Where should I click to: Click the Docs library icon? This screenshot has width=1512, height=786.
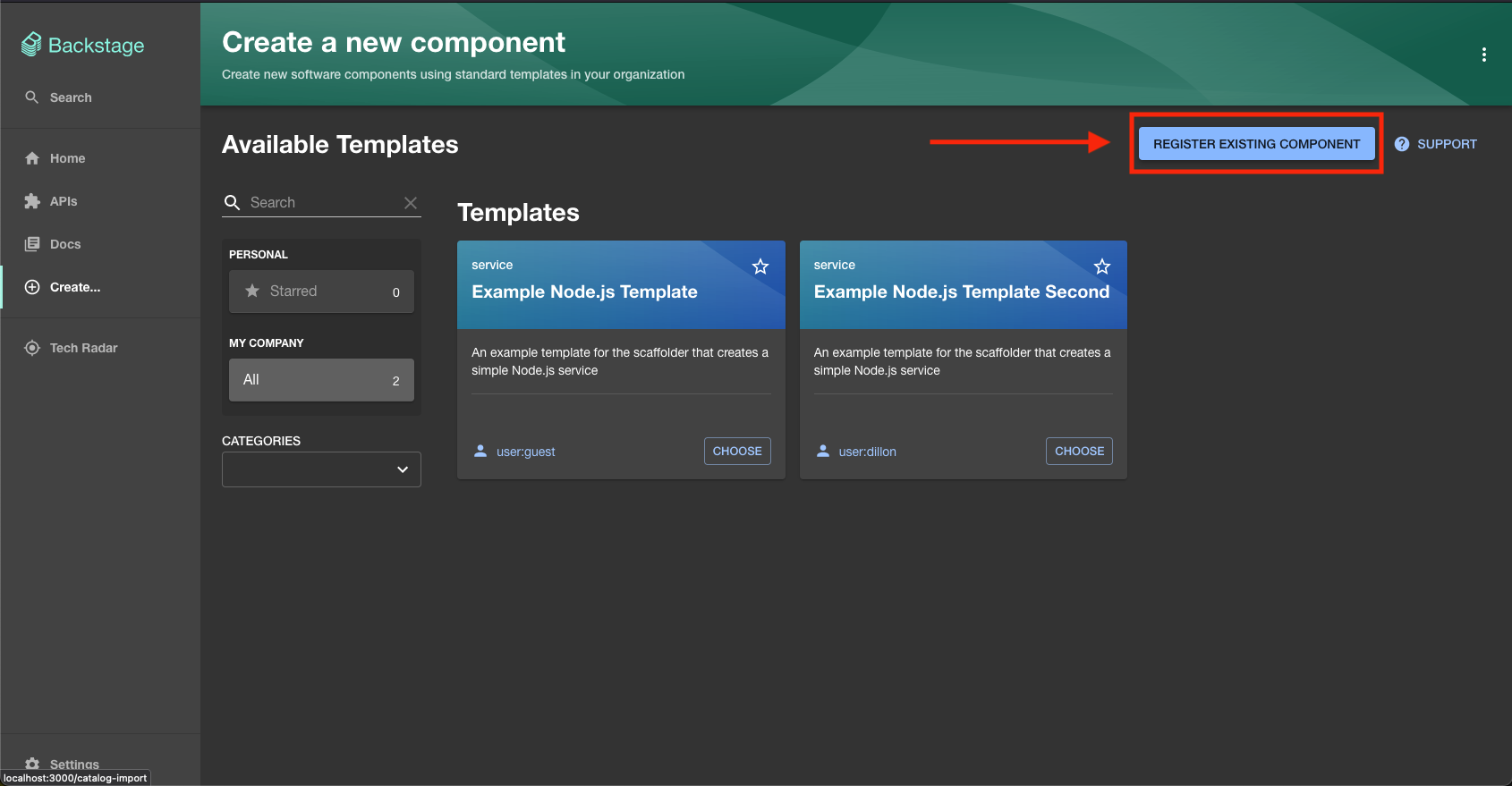32,244
